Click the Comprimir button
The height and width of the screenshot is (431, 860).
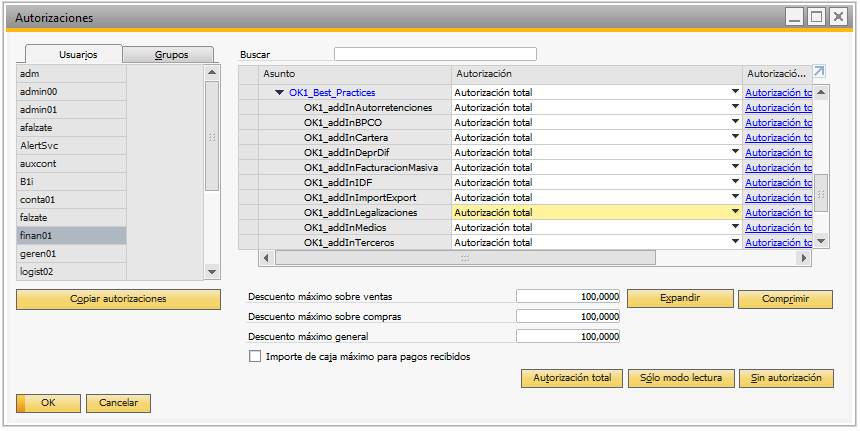(x=784, y=299)
